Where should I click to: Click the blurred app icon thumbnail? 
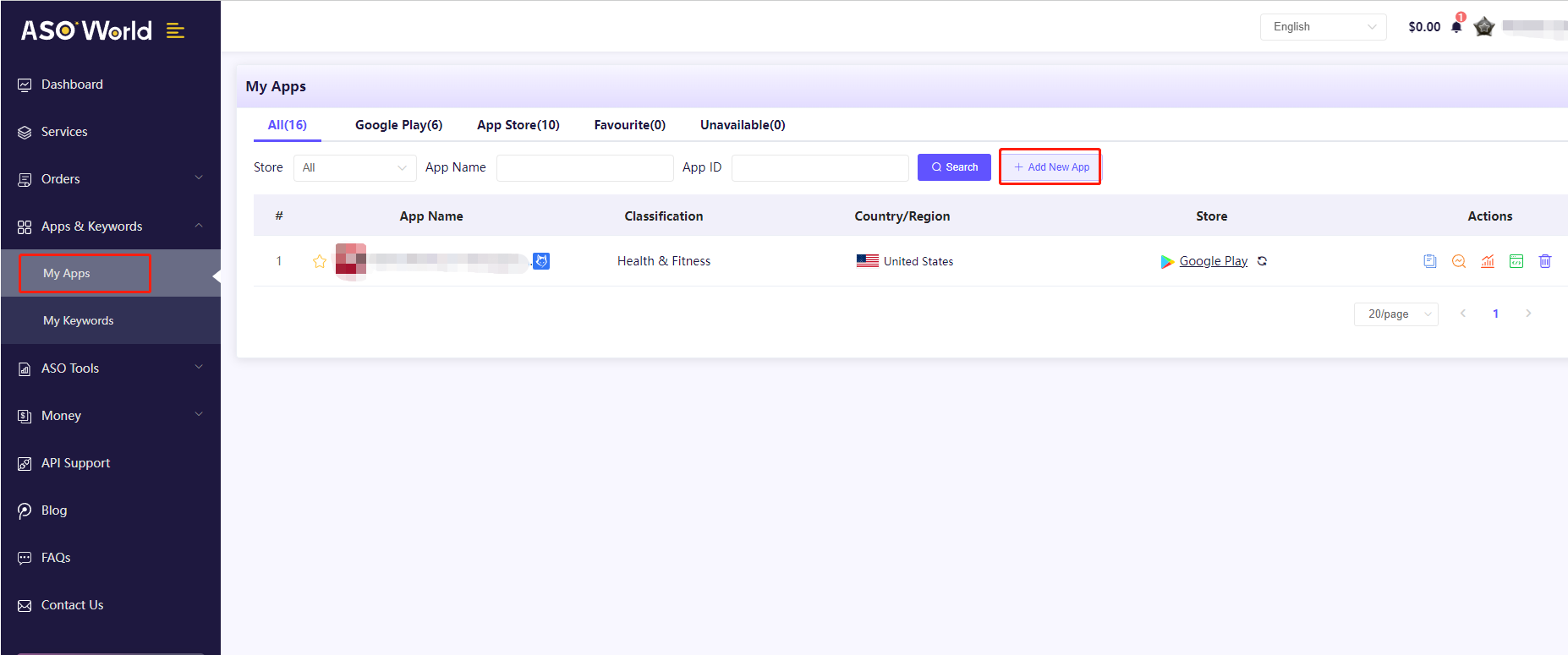[x=351, y=261]
